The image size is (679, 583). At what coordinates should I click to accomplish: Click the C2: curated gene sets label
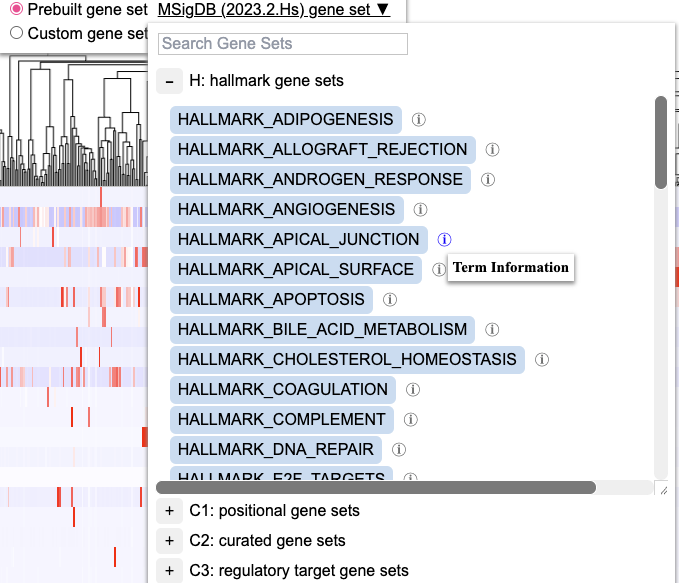[x=267, y=541]
